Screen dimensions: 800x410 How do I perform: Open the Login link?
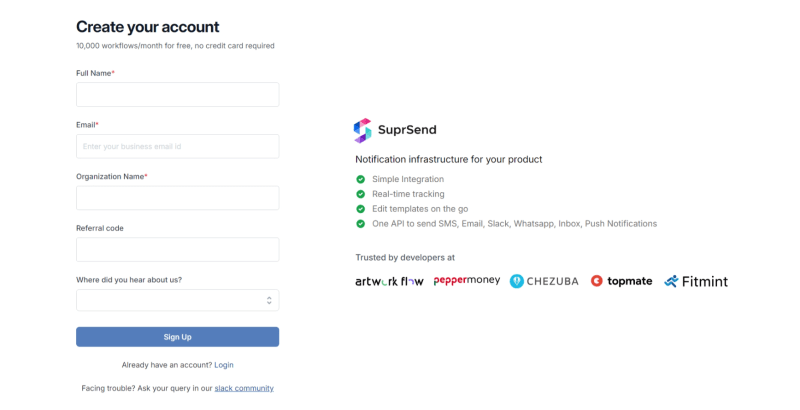click(x=224, y=365)
